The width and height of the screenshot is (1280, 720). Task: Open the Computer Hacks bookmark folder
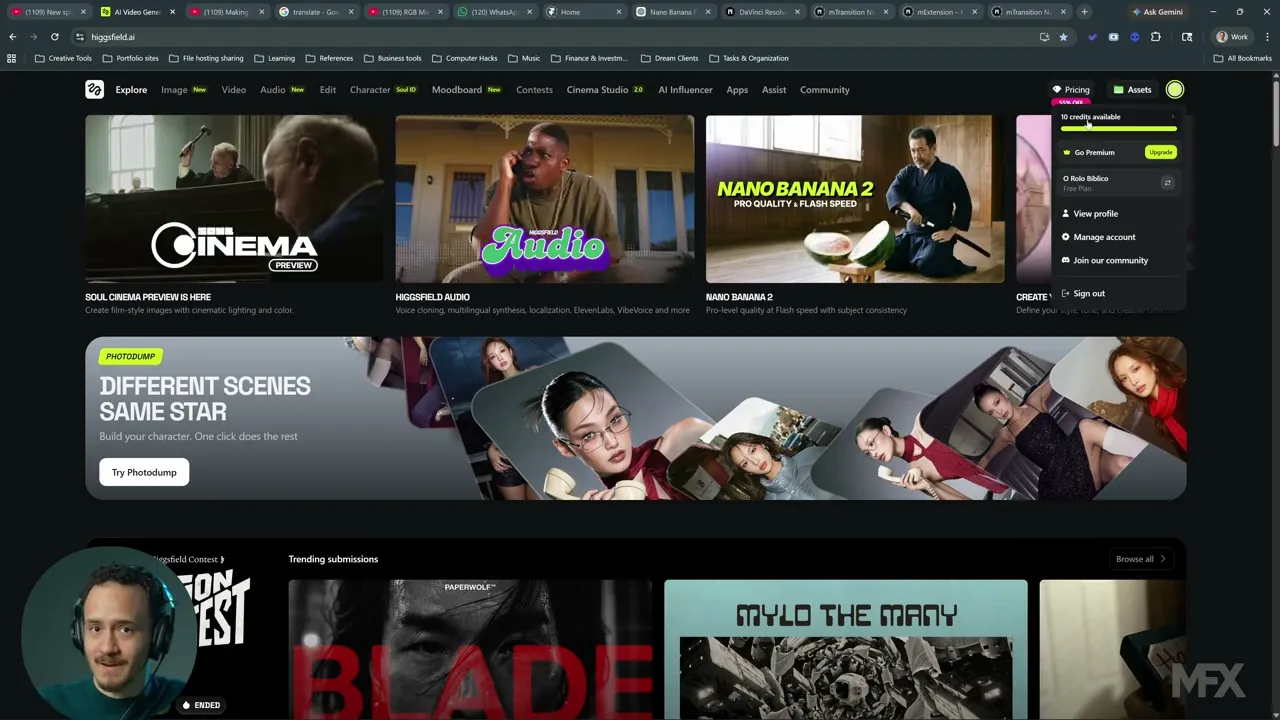[x=464, y=58]
